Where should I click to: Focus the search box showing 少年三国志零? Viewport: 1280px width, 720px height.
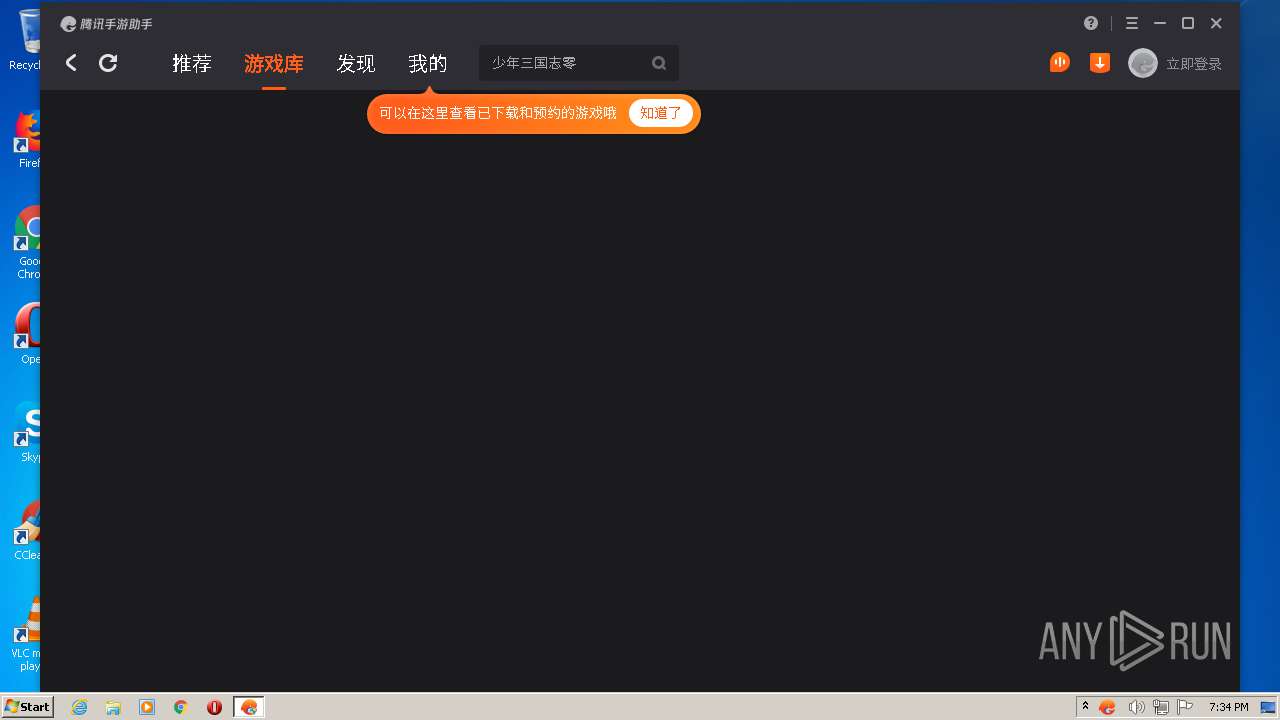click(x=579, y=63)
